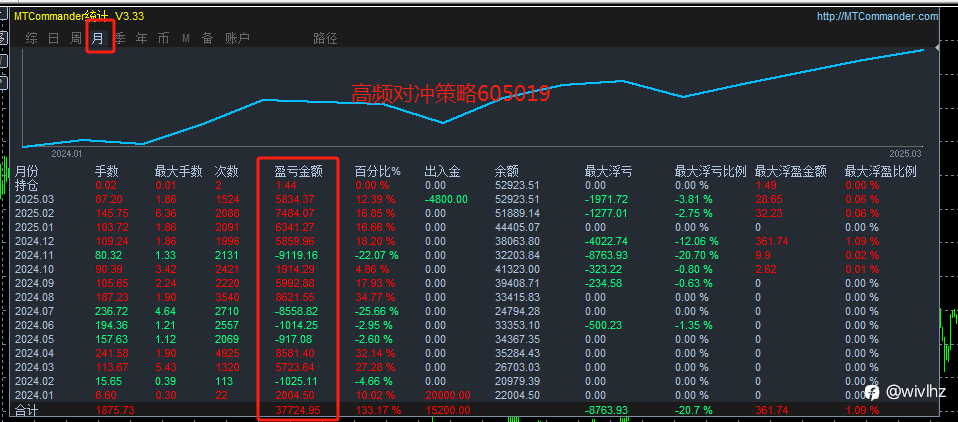This screenshot has height=422, width=958.
Task: Click the 最大手数 column header
Action: coord(178,172)
